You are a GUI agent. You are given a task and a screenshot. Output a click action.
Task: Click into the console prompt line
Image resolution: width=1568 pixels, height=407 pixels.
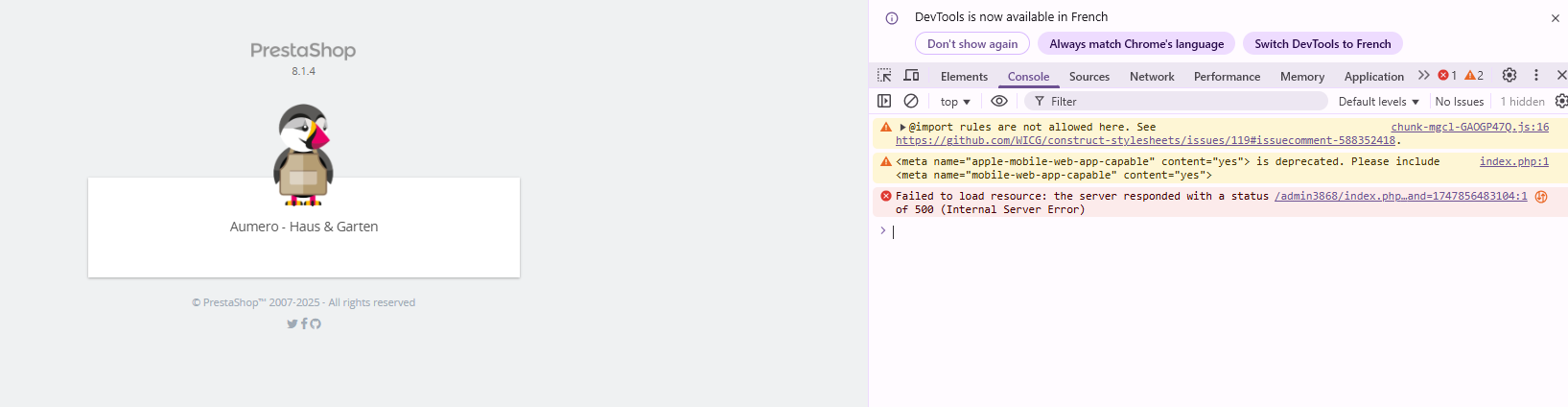pos(1228,231)
